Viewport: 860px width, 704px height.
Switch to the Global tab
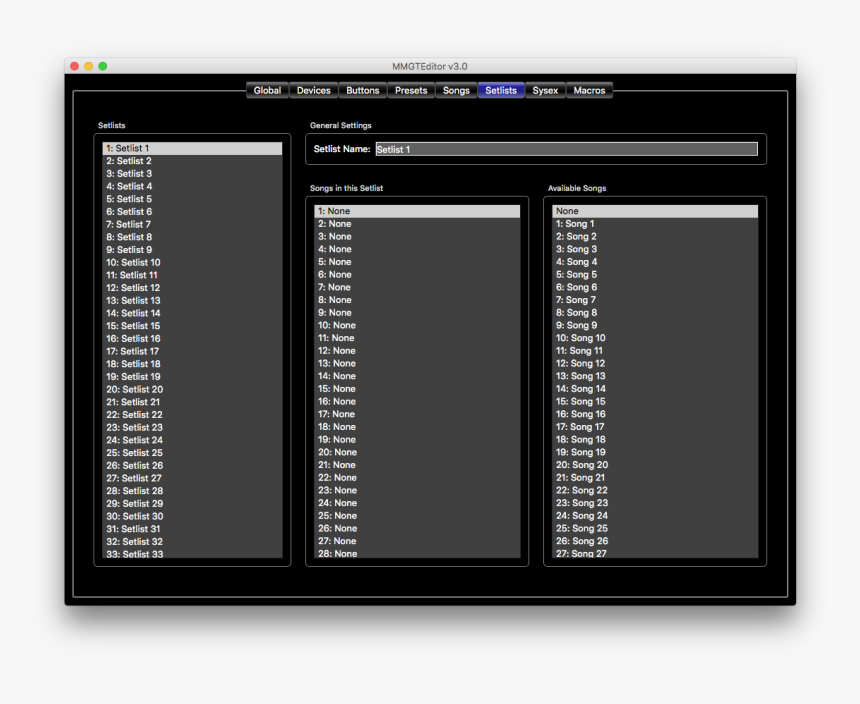point(266,90)
